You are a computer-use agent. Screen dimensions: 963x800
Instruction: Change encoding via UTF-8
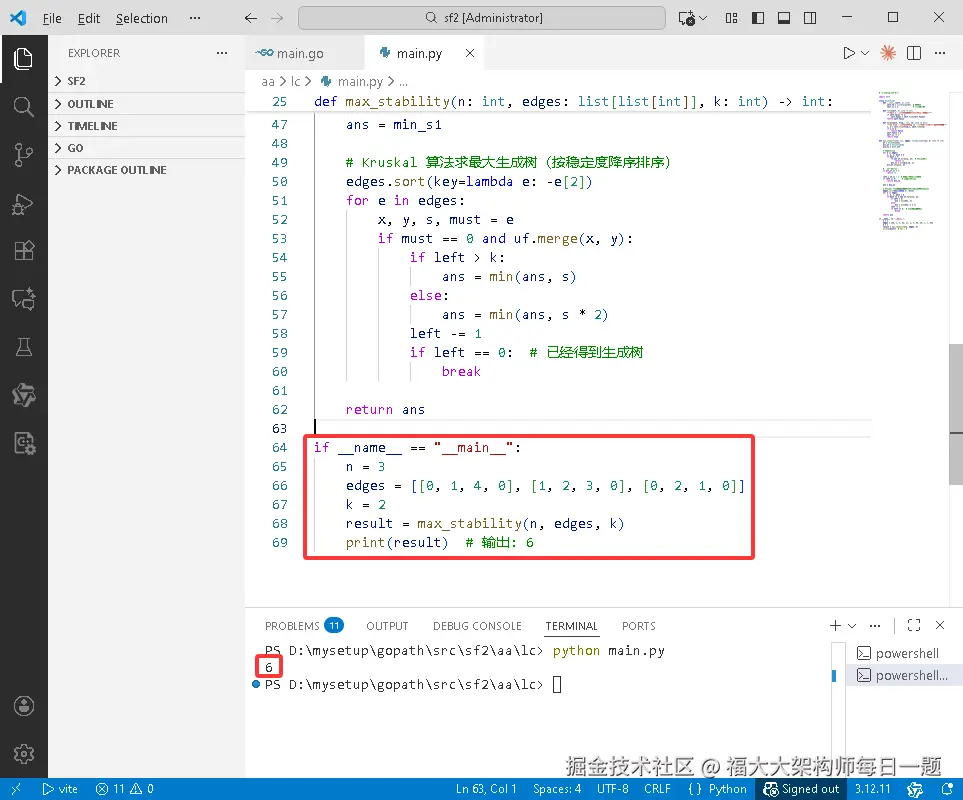612,789
